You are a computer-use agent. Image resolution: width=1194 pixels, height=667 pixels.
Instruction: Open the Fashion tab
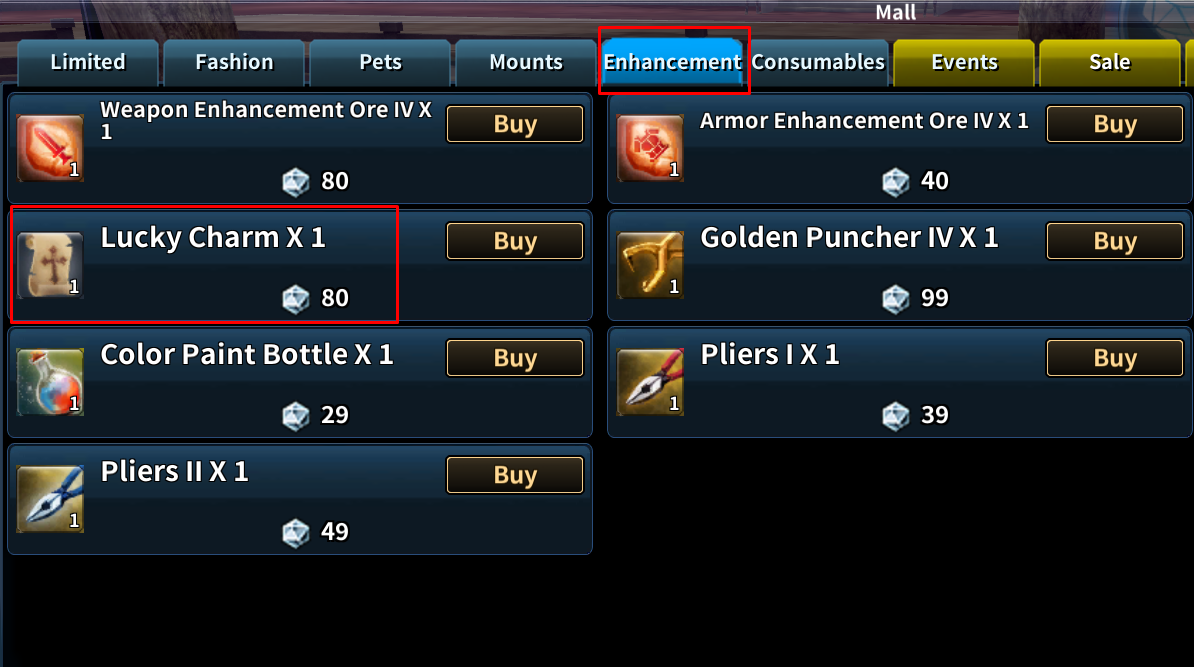pyautogui.click(x=234, y=62)
